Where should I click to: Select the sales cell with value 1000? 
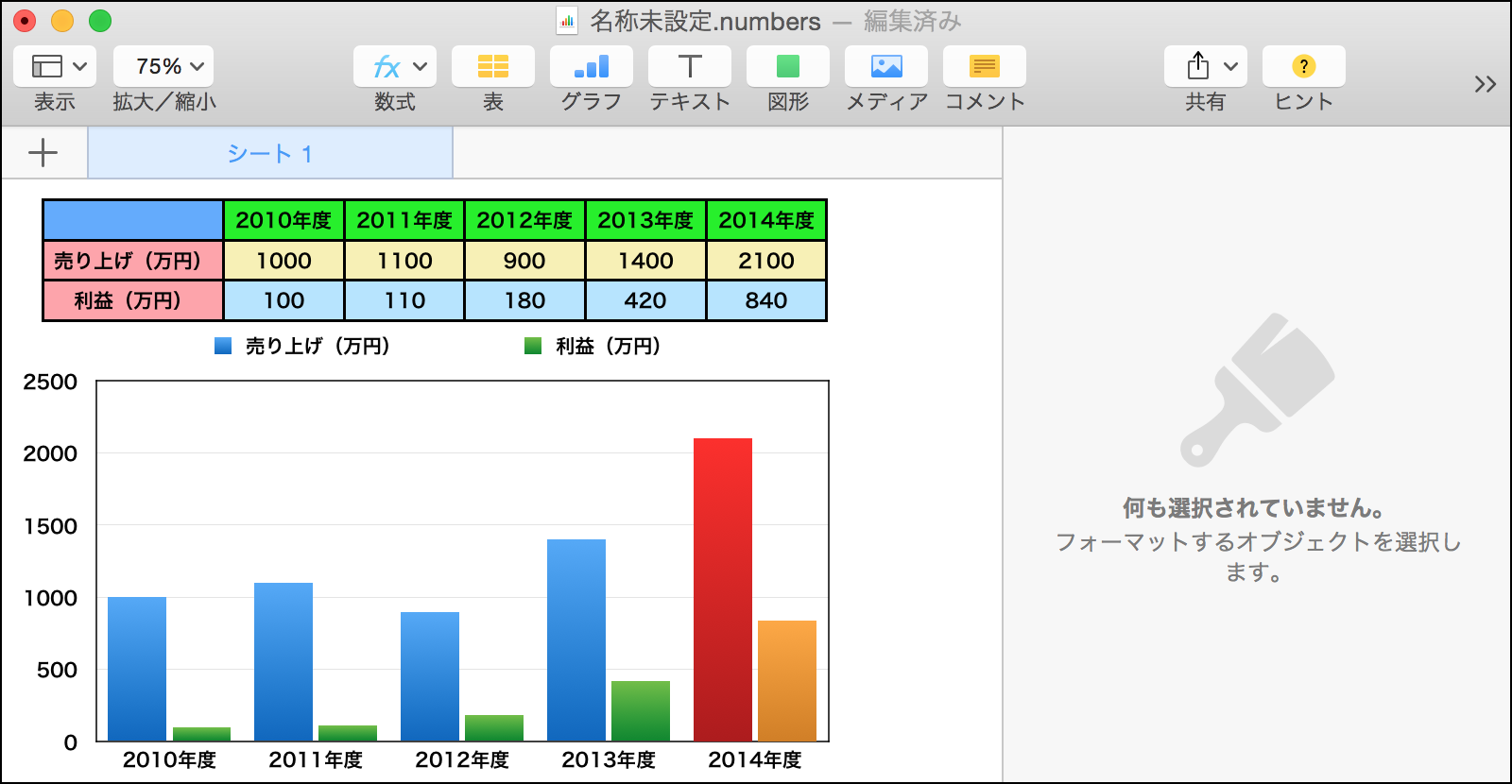283,261
